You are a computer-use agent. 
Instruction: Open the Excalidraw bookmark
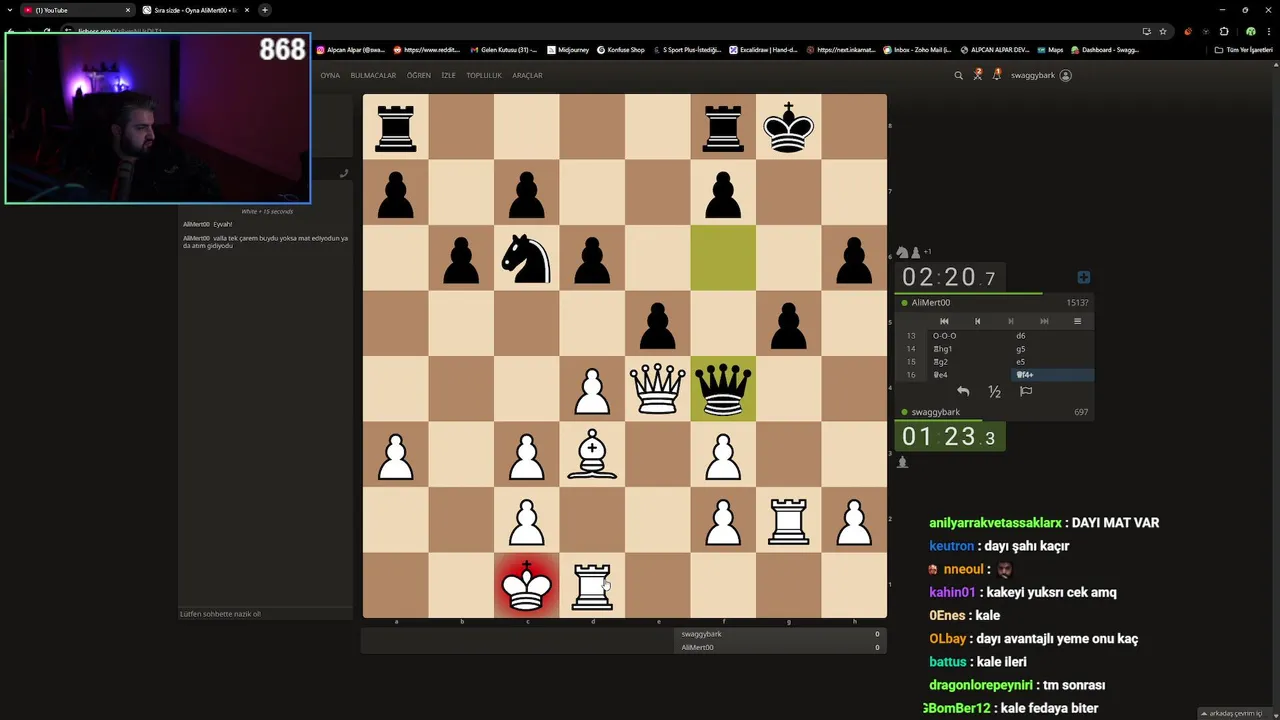pos(763,49)
